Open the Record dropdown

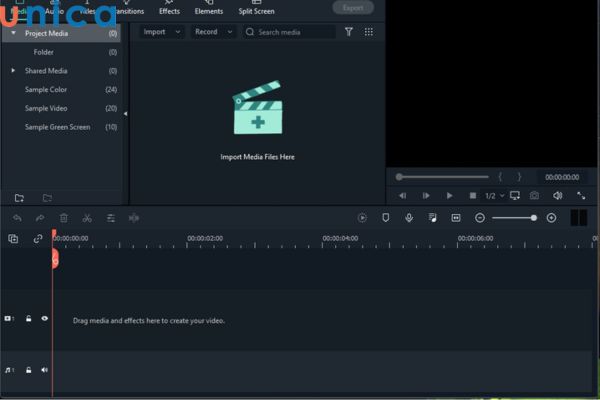(213, 32)
